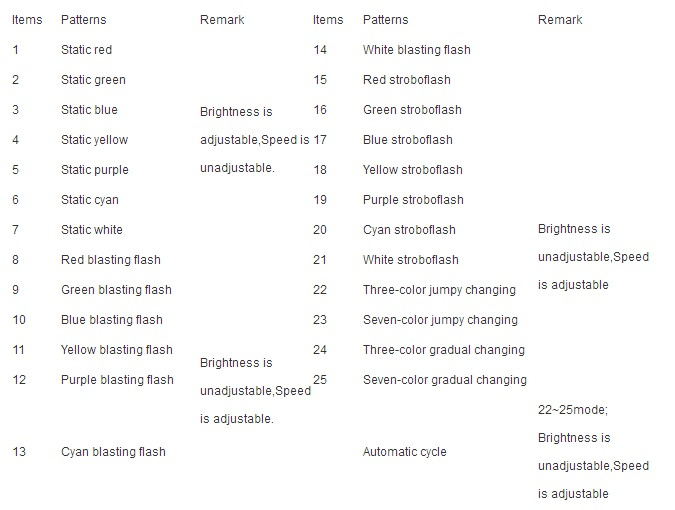Click 'Purple blasting flash' entry
Image resolution: width=675 pixels, height=510 pixels.
click(117, 380)
